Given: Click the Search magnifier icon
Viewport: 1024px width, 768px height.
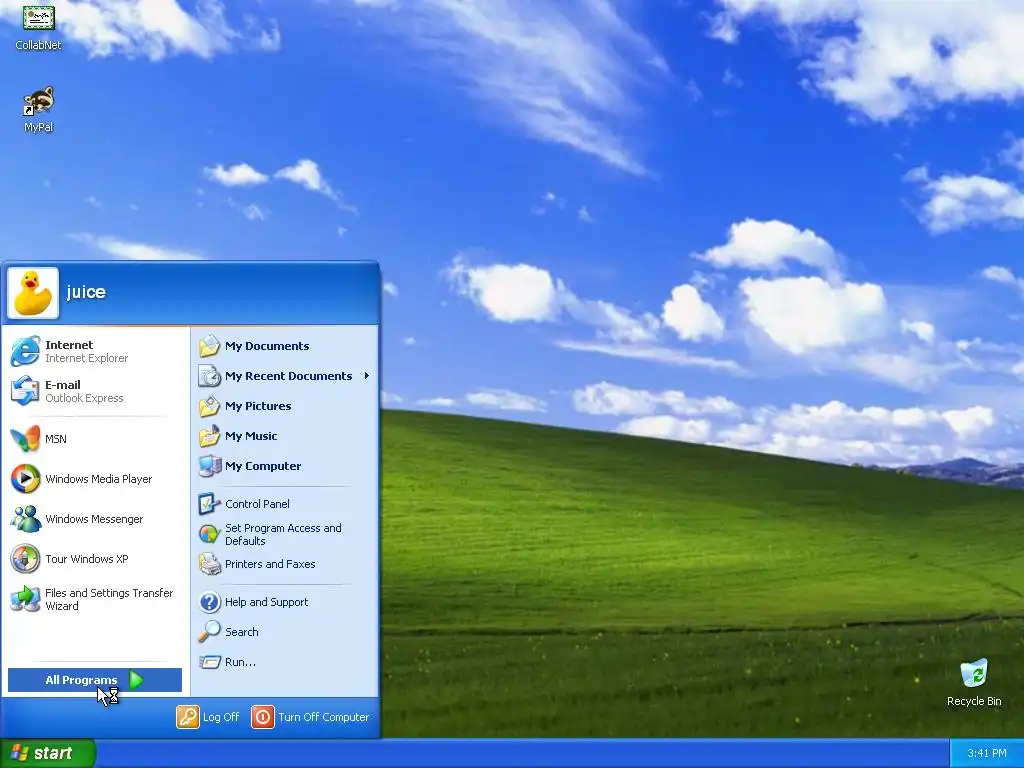Looking at the screenshot, I should coord(210,632).
